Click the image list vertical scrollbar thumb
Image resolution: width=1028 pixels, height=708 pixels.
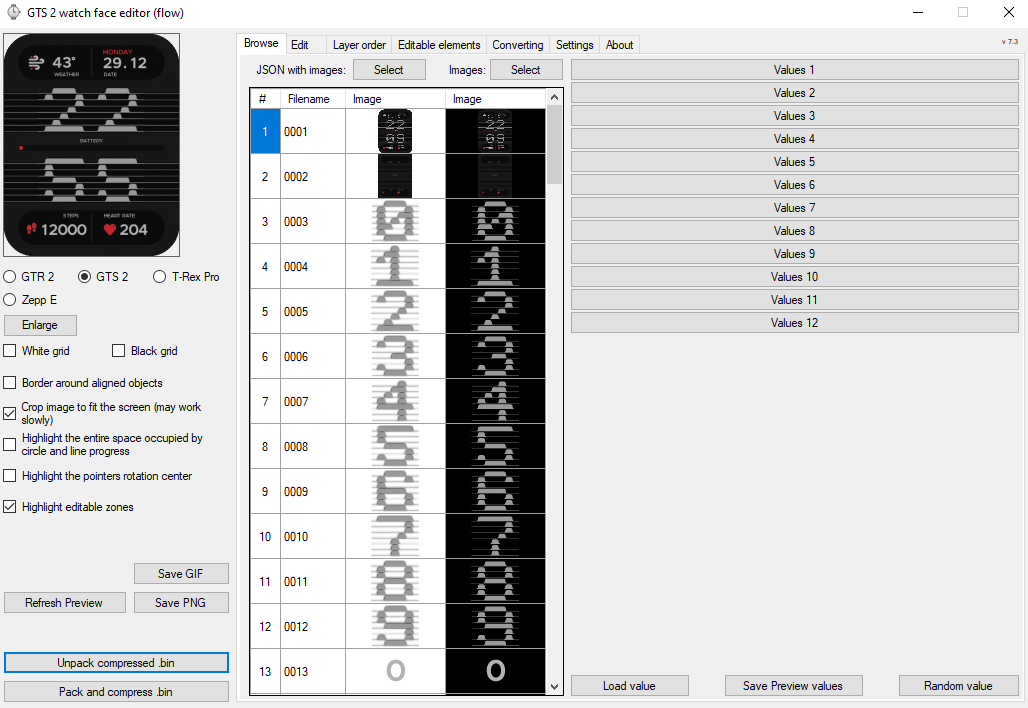[554, 144]
